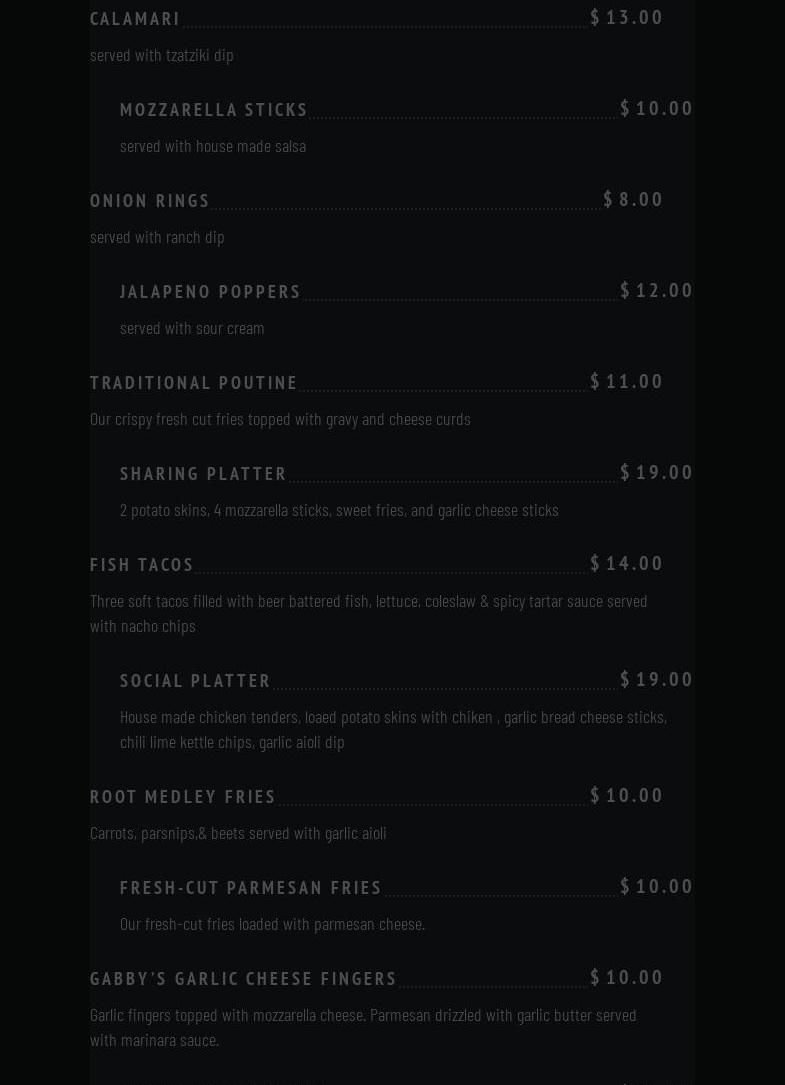This screenshot has width=785, height=1085.
Task: Click the Fresh-Cut Parmesan Fries title
Action: click(x=251, y=887)
